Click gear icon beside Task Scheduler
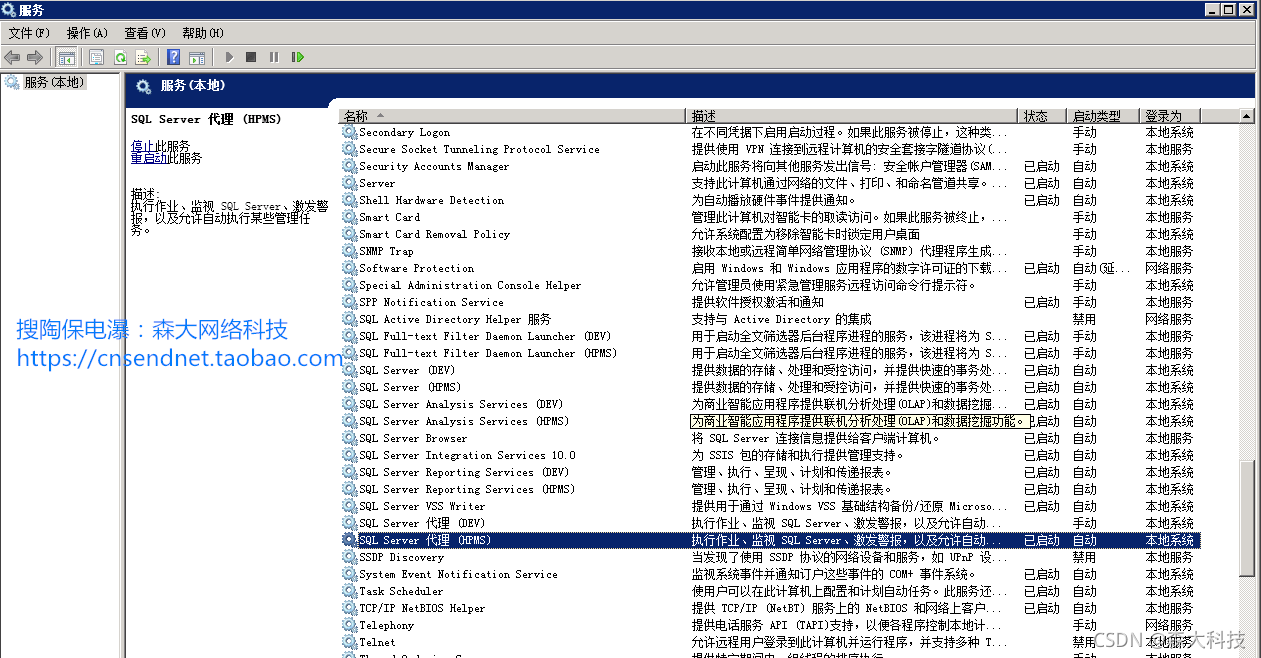Viewport: 1261px width, 658px height. tap(349, 591)
